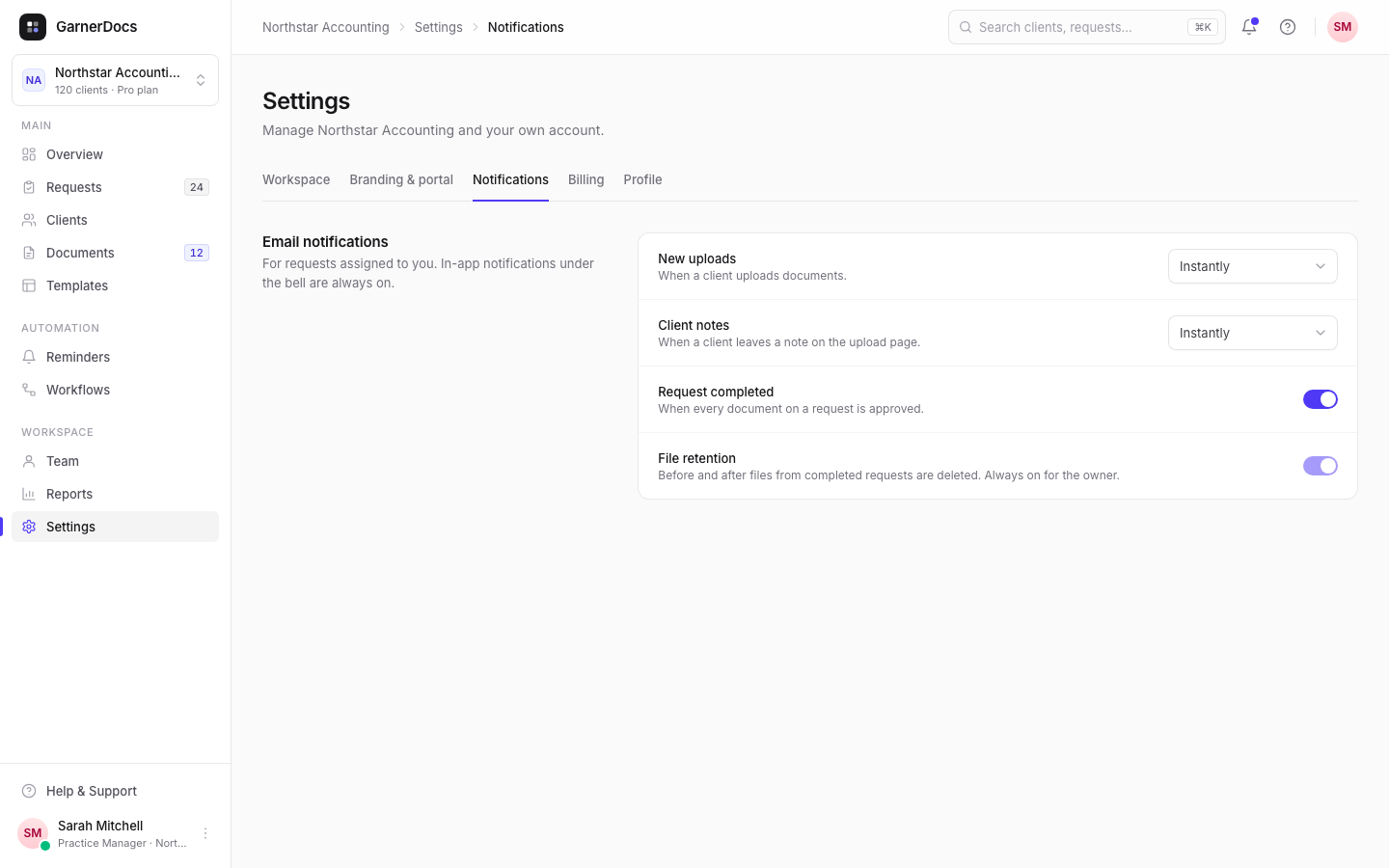Click the NA workspace badge
1389x868 pixels.
click(x=34, y=80)
